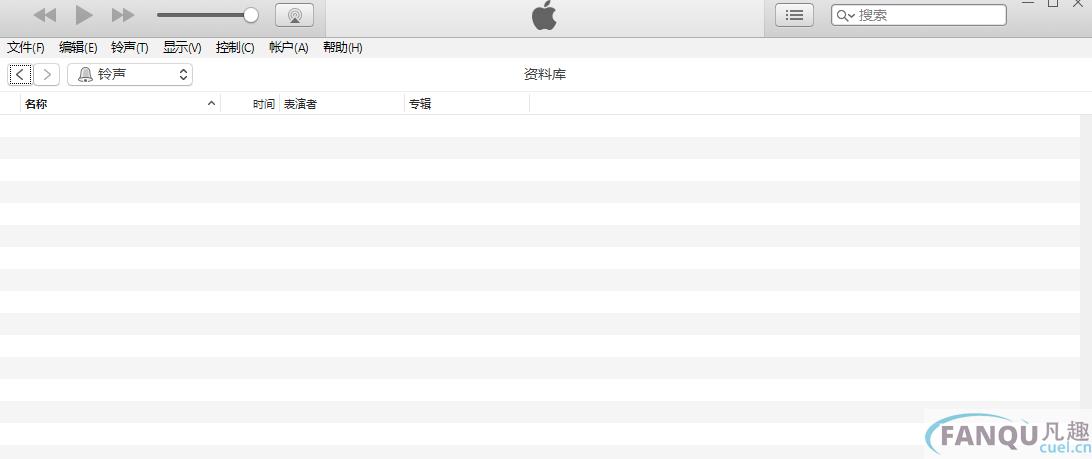The height and width of the screenshot is (459, 1092).
Task: Open search options magnifier dropdown
Action: click(845, 15)
